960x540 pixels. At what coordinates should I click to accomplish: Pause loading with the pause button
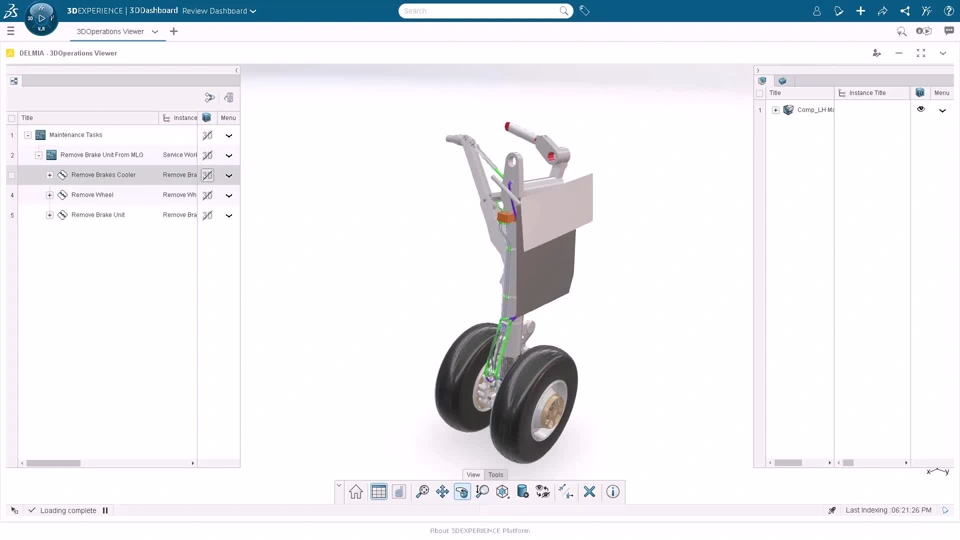(x=105, y=511)
